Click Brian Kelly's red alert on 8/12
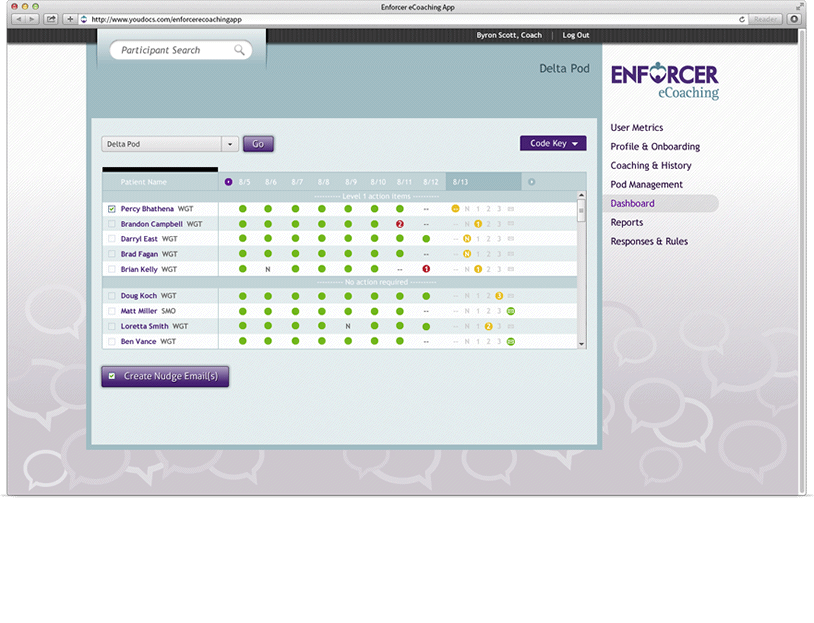The width and height of the screenshot is (814, 623). 426,269
